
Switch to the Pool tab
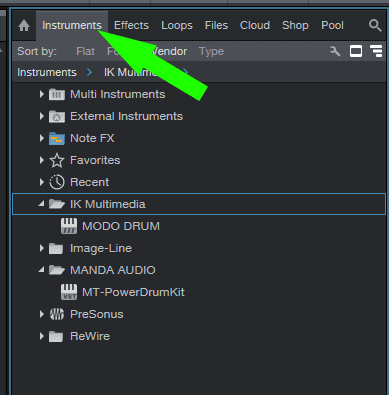click(332, 25)
